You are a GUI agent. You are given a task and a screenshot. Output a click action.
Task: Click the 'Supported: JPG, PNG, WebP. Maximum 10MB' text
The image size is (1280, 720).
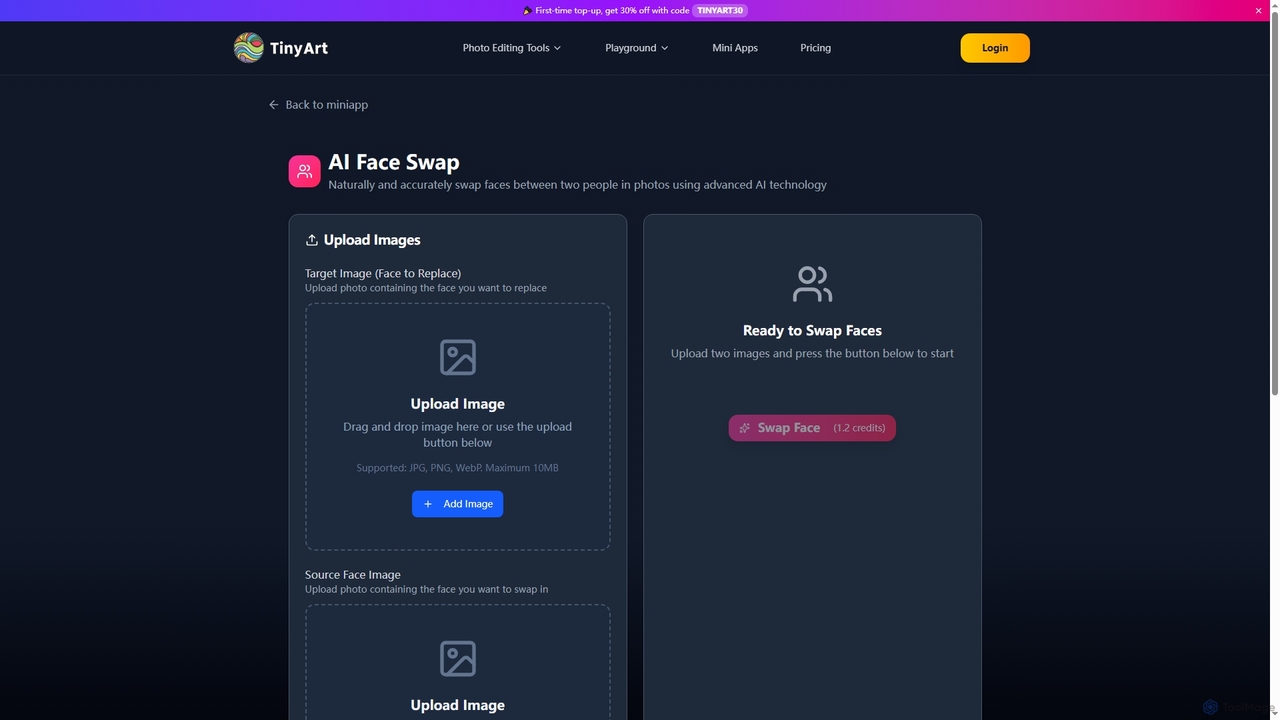tap(457, 468)
